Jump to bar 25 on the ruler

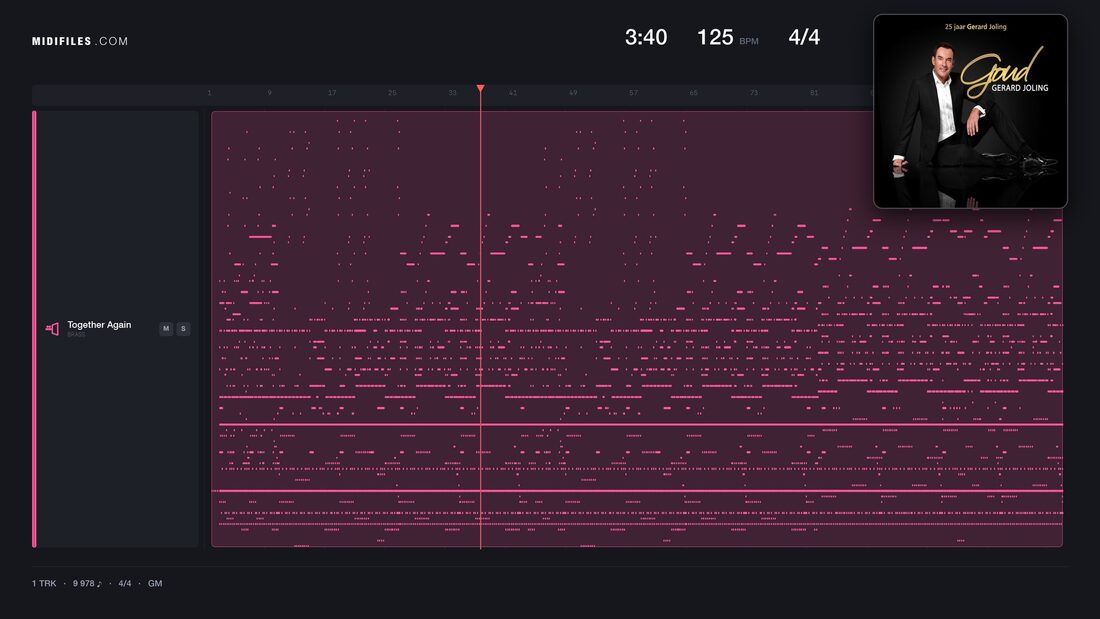coord(392,93)
